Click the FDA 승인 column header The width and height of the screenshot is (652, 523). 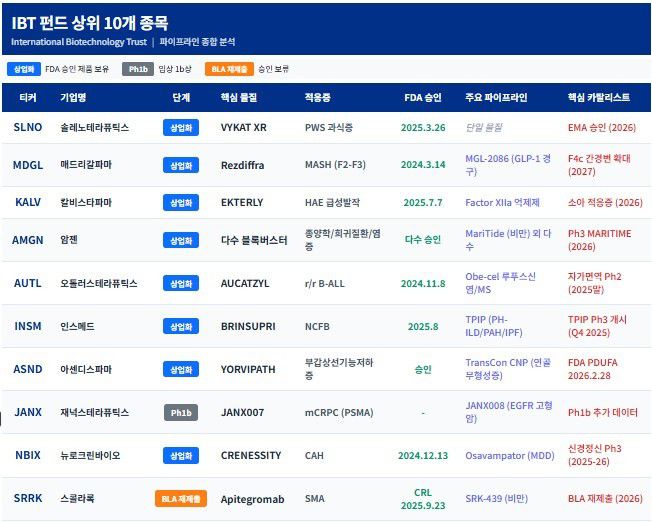click(421, 98)
